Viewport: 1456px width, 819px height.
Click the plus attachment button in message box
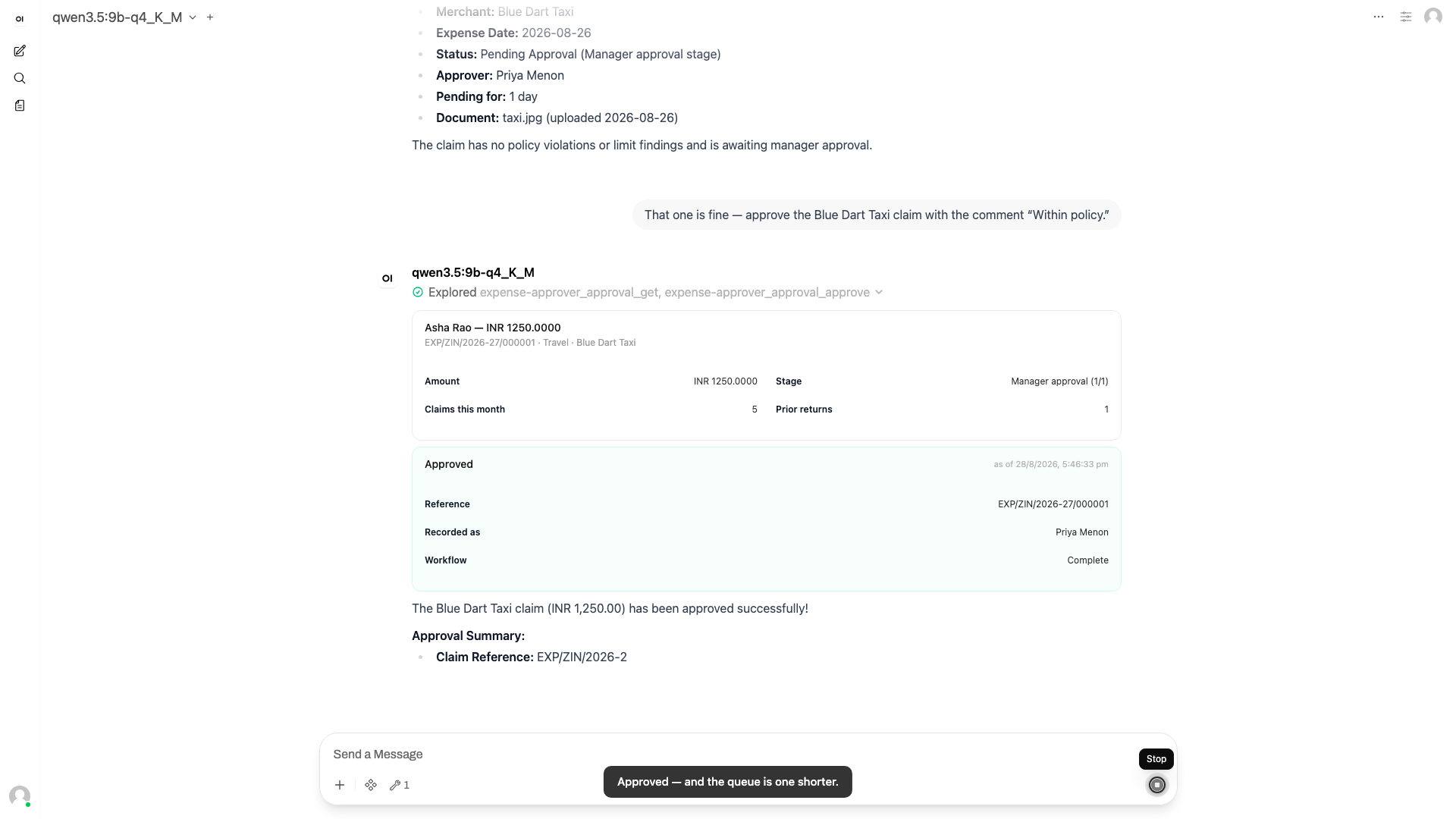[340, 785]
